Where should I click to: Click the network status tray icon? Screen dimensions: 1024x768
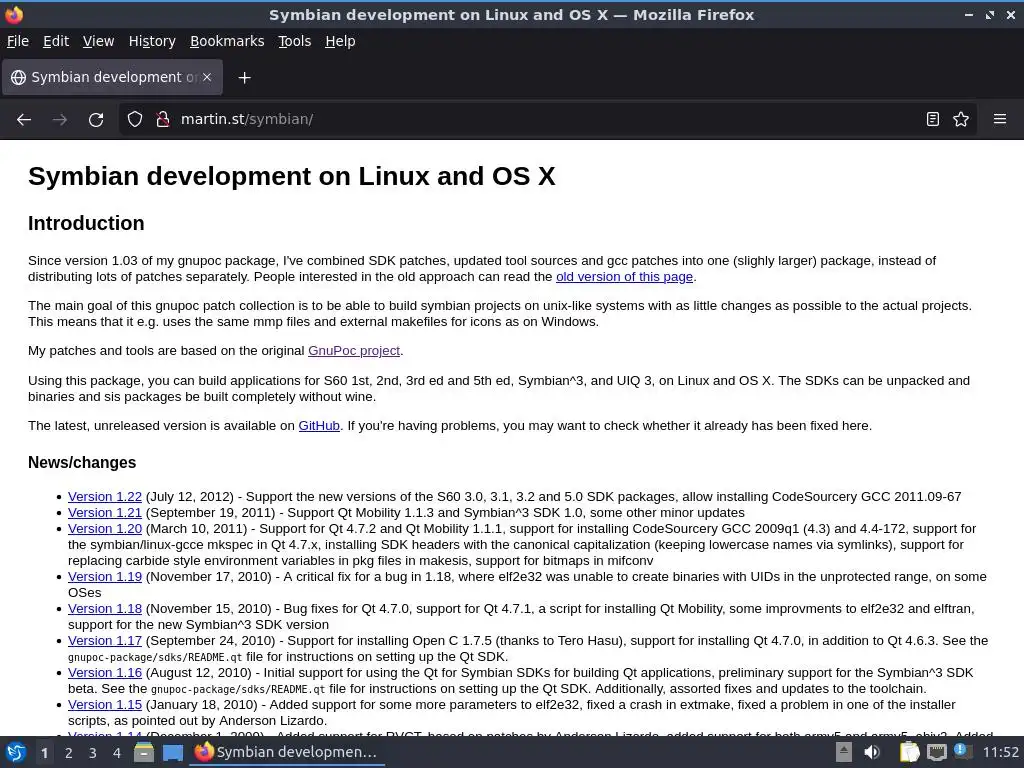tap(936, 752)
